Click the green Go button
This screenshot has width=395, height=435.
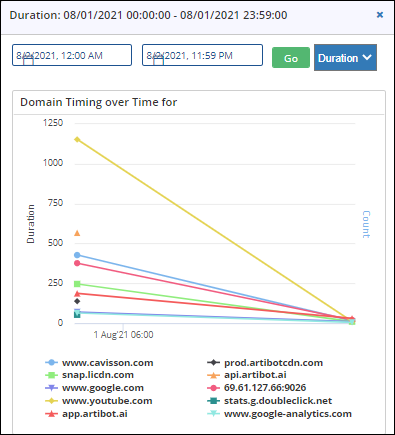[x=291, y=58]
